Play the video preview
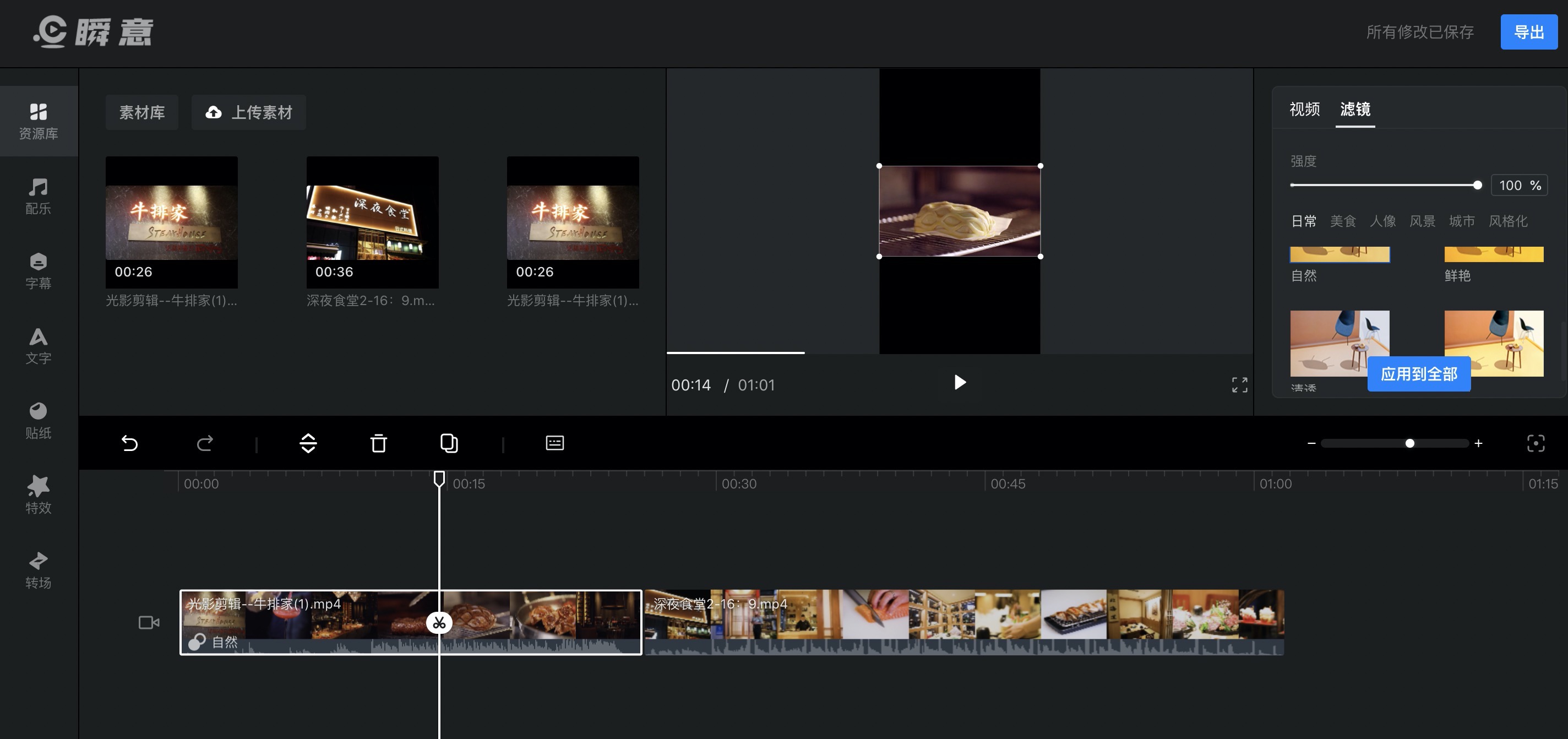Viewport: 1568px width, 739px height. [x=960, y=382]
